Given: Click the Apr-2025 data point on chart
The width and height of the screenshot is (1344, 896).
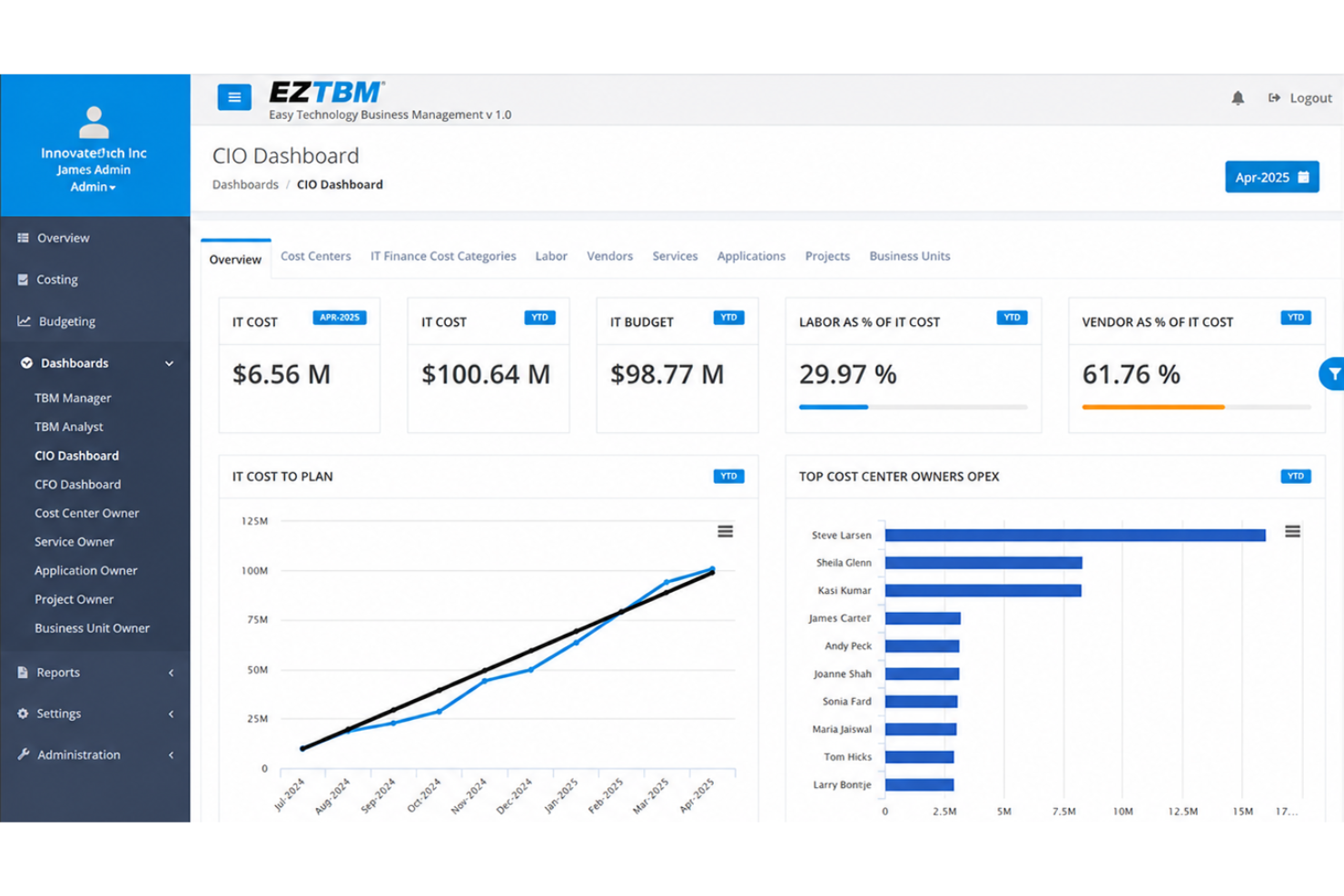Looking at the screenshot, I should point(713,570).
